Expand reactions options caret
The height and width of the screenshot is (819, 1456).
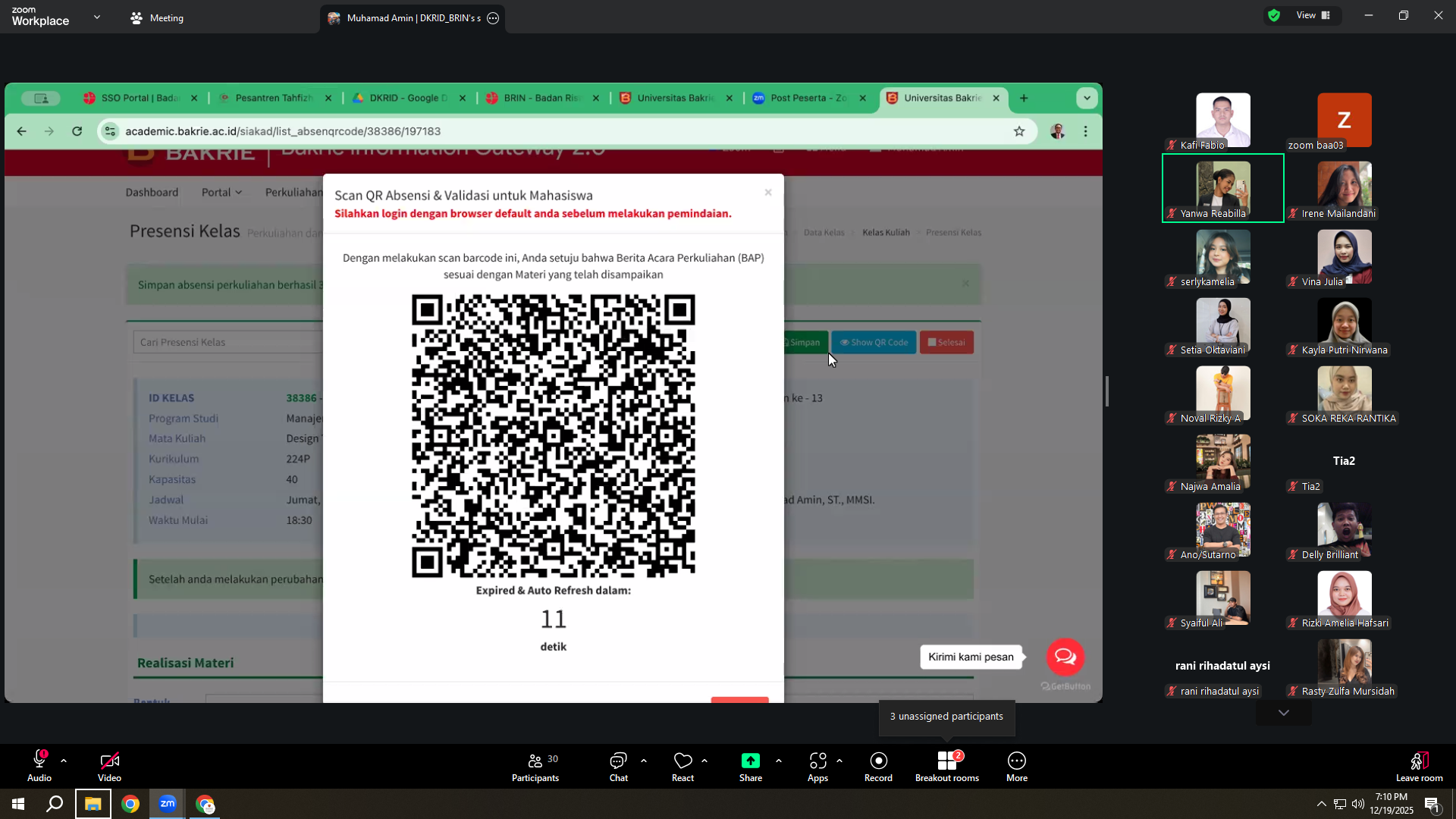click(x=704, y=760)
